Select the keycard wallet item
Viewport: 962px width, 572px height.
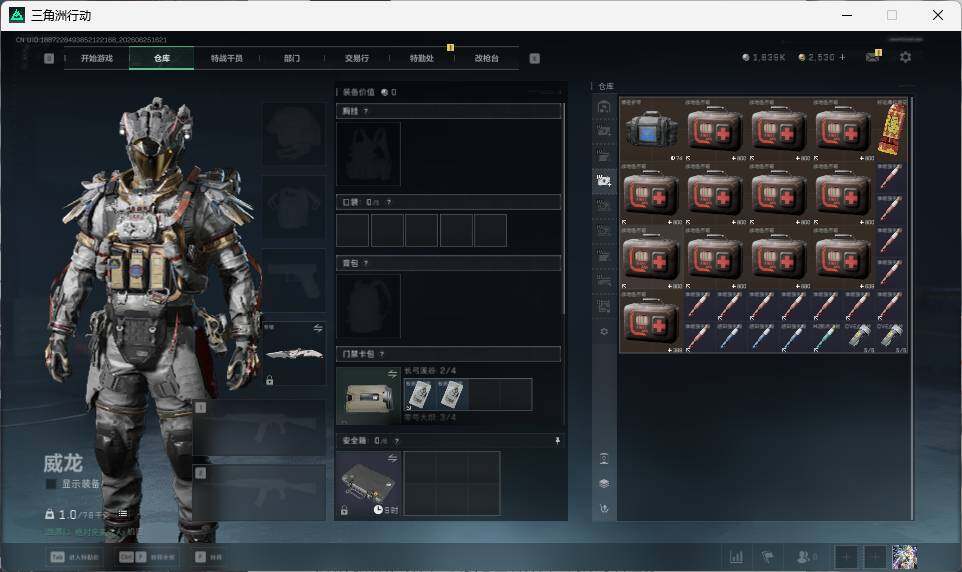point(368,396)
